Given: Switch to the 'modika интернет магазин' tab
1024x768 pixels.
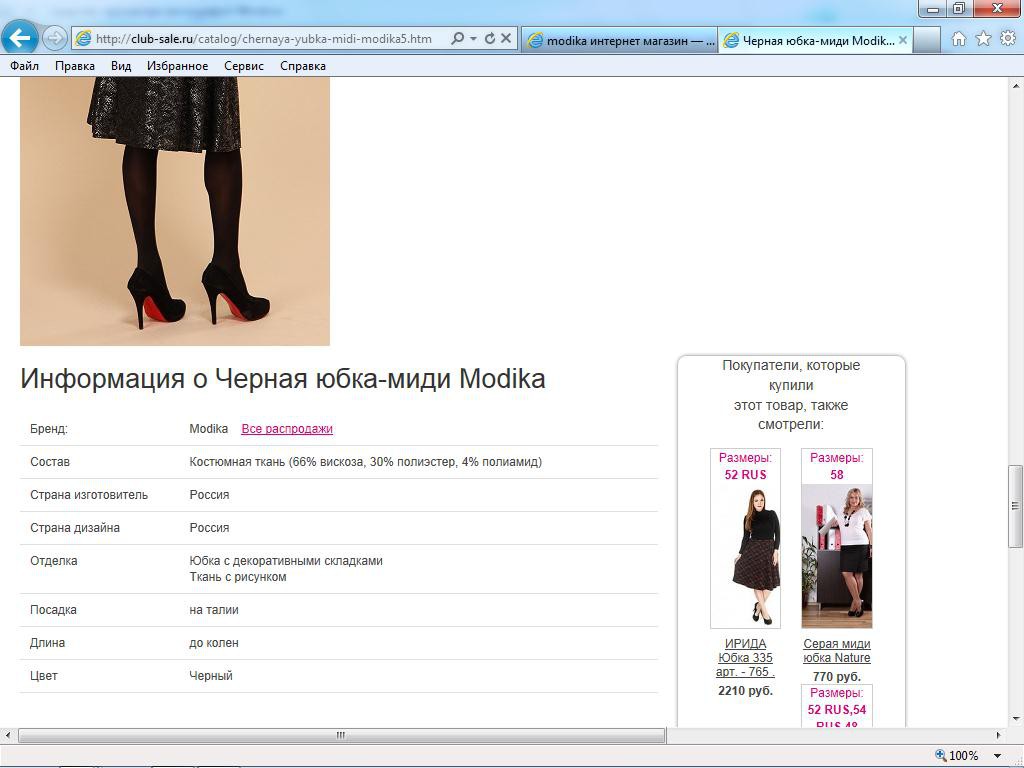Looking at the screenshot, I should point(619,40).
